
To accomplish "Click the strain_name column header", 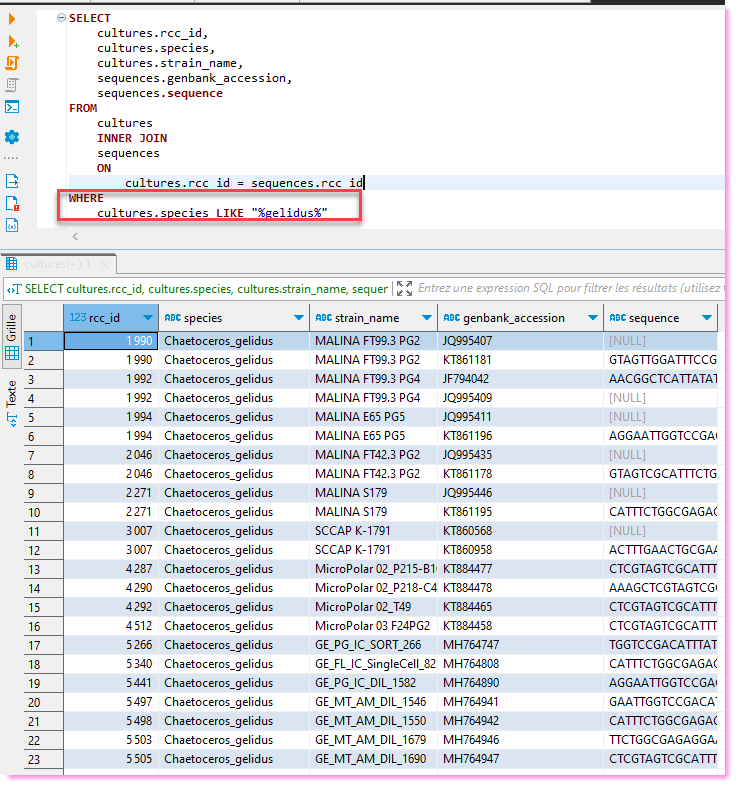I will [366, 318].
